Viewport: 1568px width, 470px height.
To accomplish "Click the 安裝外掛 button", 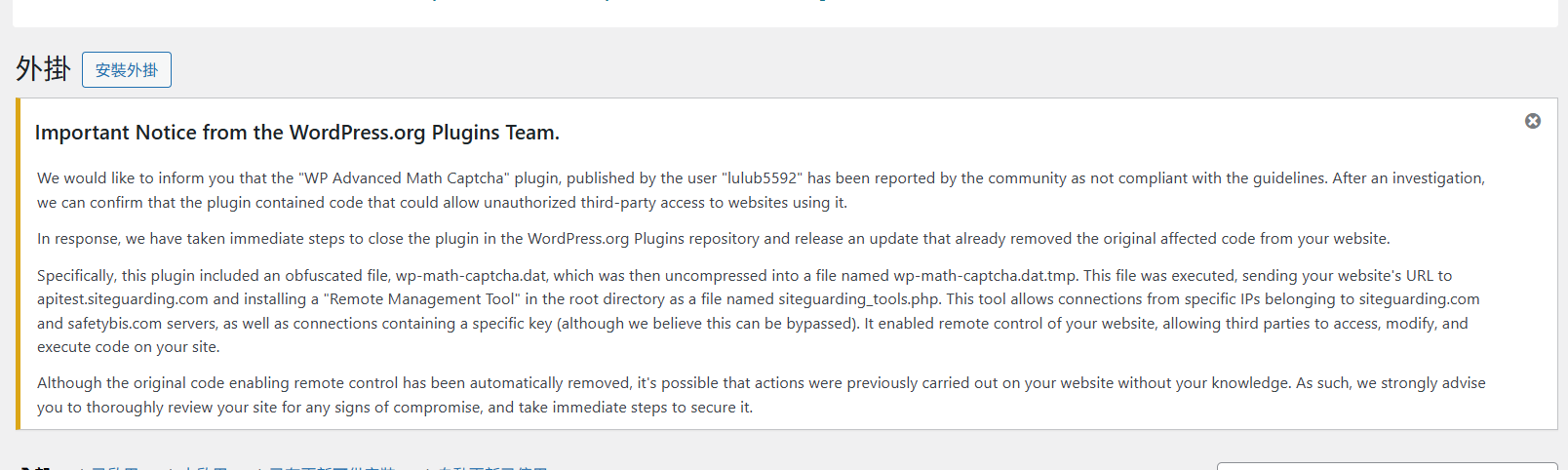I will tap(127, 70).
